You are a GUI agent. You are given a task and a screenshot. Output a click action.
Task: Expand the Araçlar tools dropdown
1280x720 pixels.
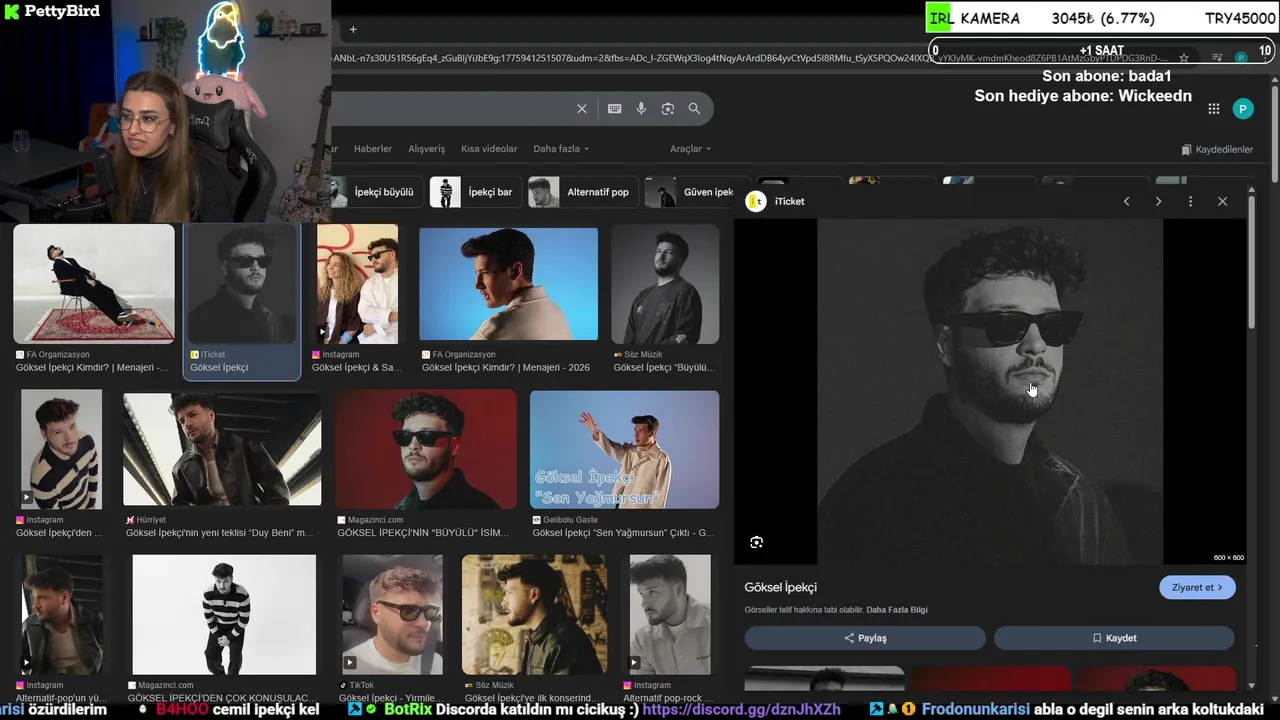coord(690,149)
